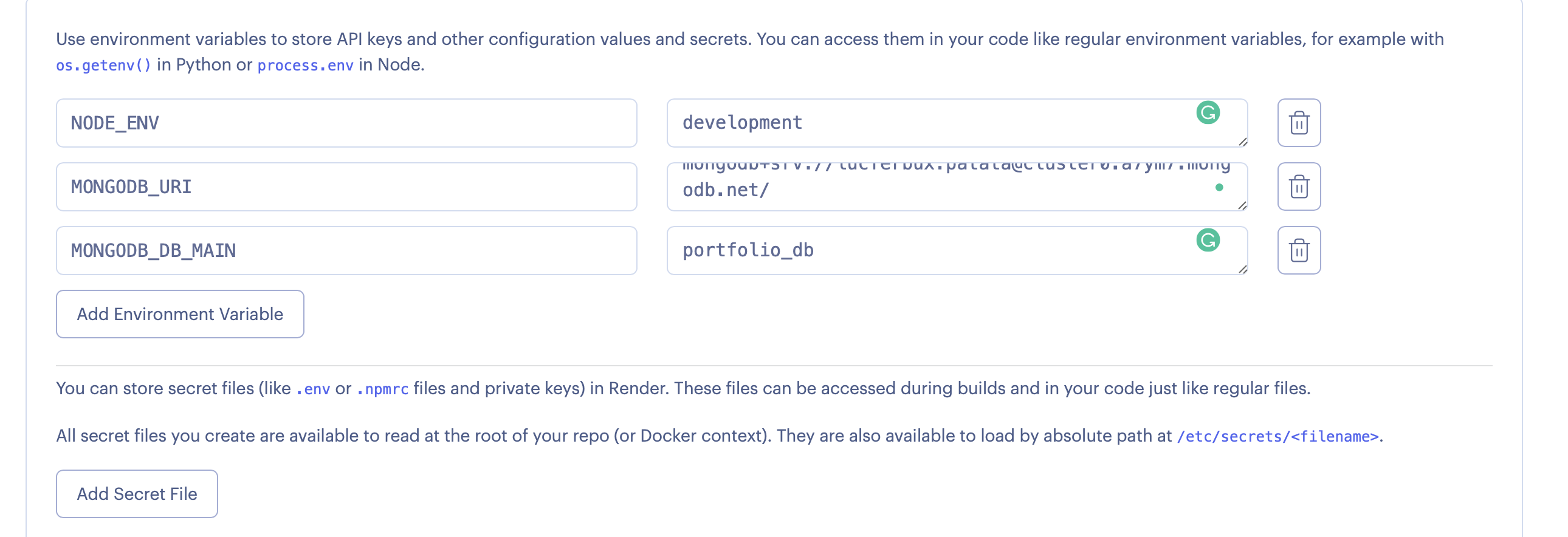1568x537 pixels.
Task: Click trash icon for MONGODB_DB_MAIN row
Action: coord(1298,250)
